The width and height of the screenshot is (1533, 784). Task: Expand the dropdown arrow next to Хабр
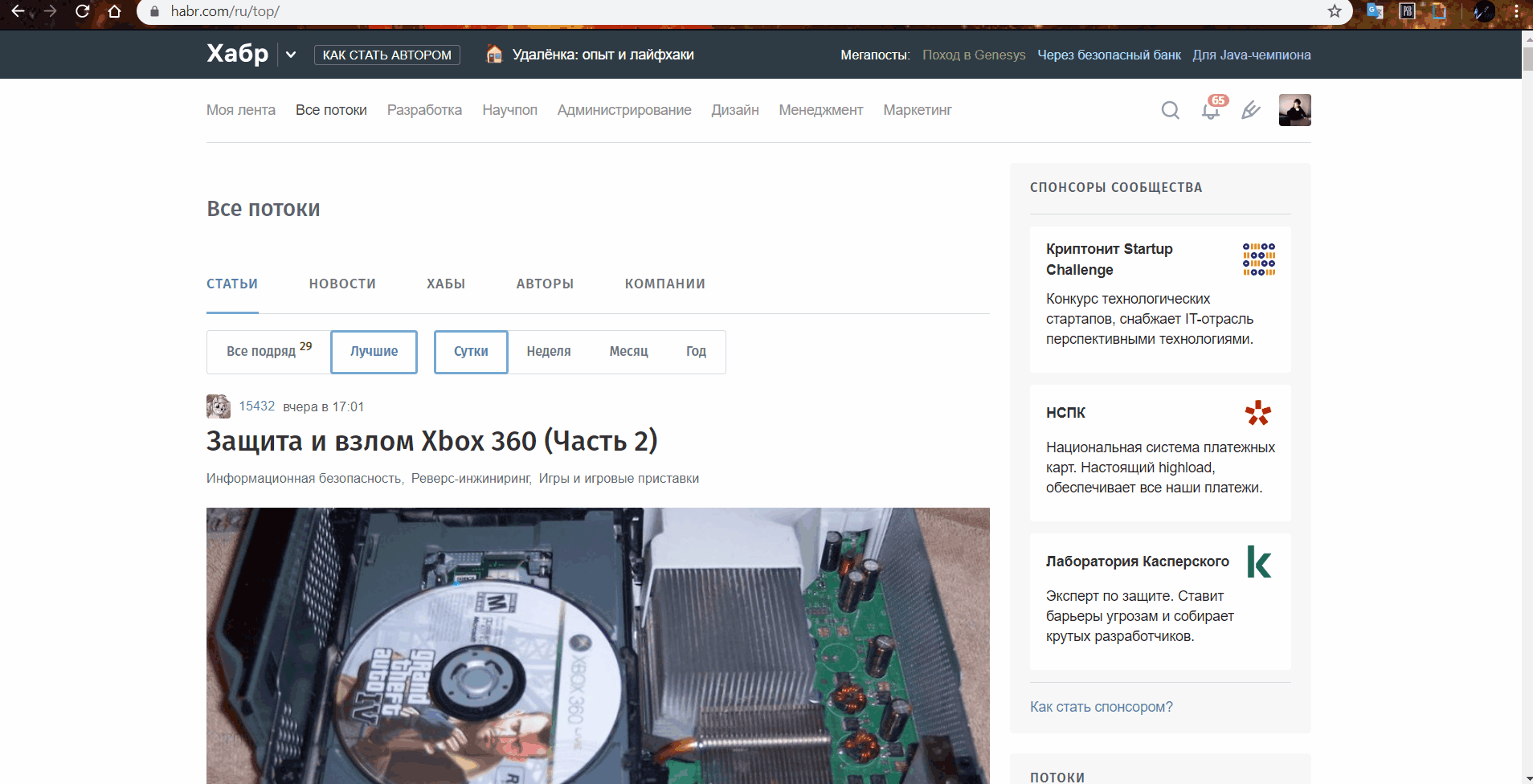(291, 55)
